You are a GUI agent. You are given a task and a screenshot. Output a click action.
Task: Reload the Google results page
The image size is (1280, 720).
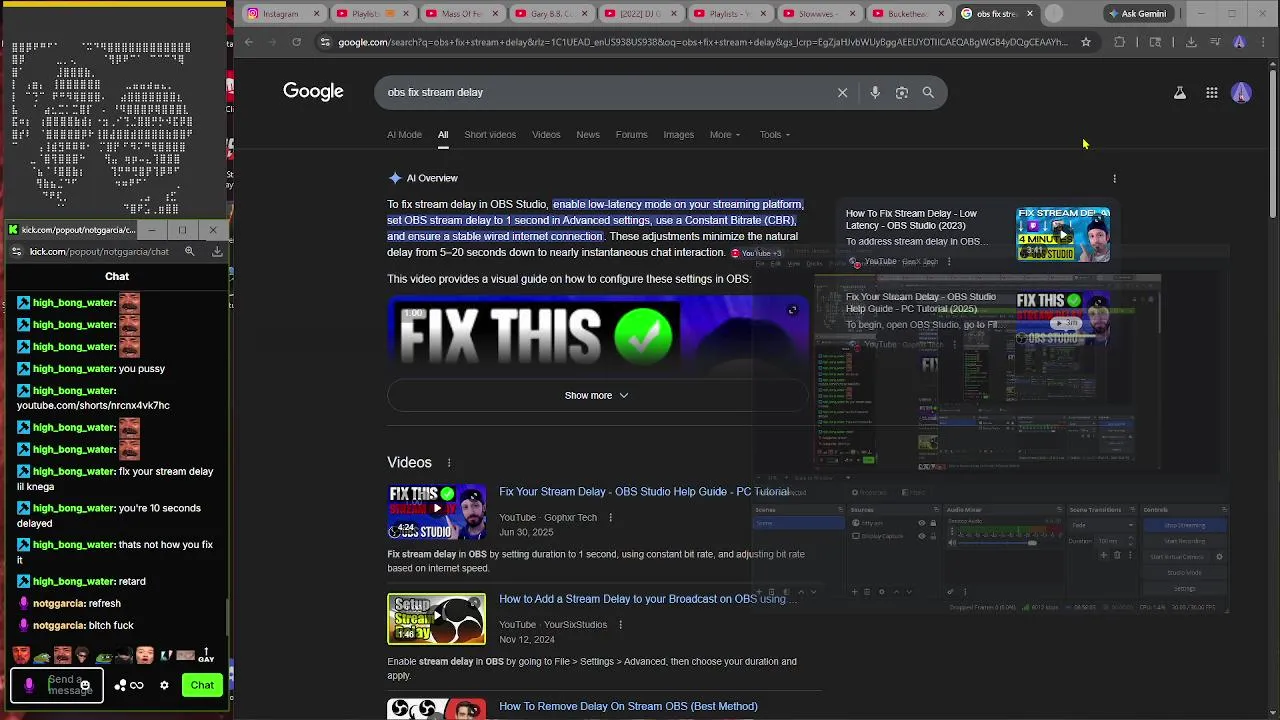click(296, 42)
